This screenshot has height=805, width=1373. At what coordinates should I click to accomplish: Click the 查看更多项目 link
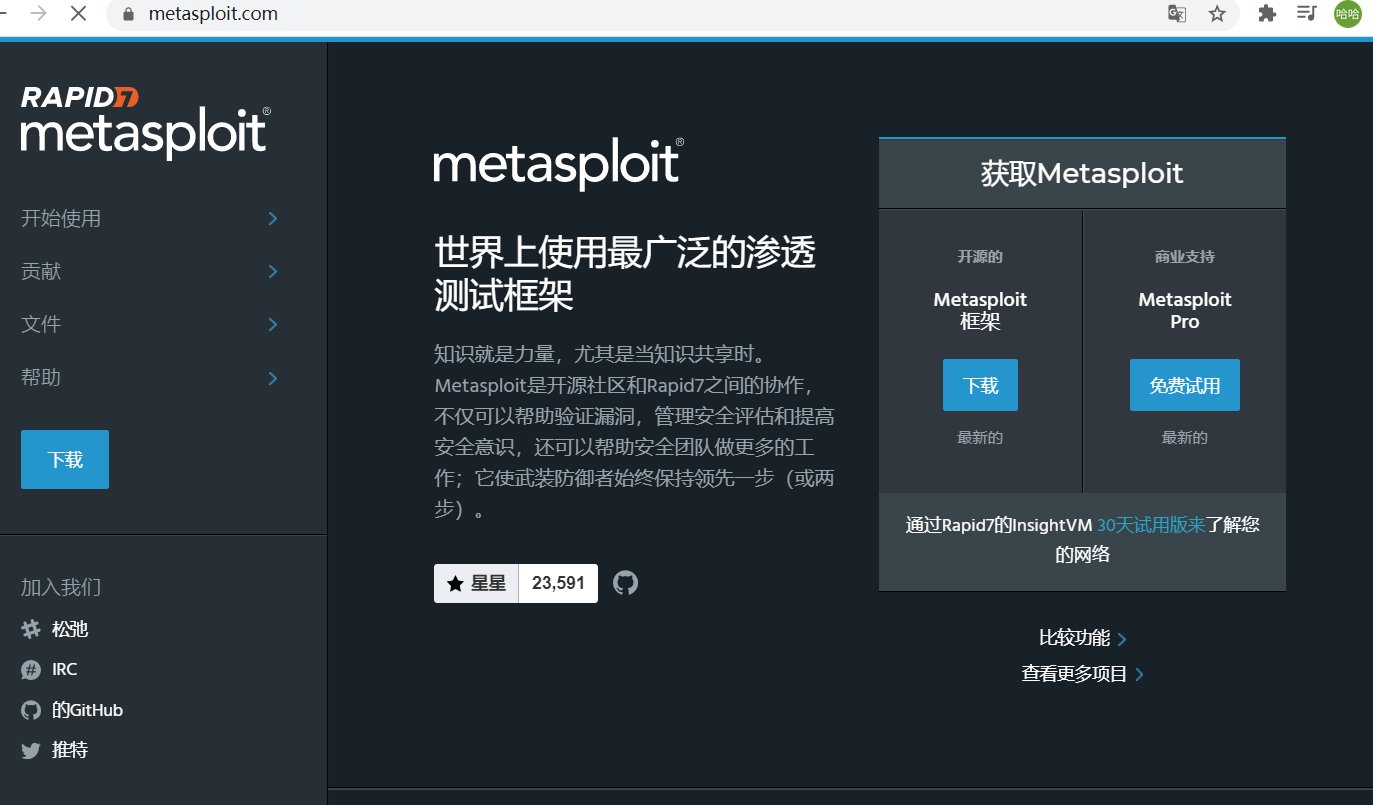click(1074, 674)
